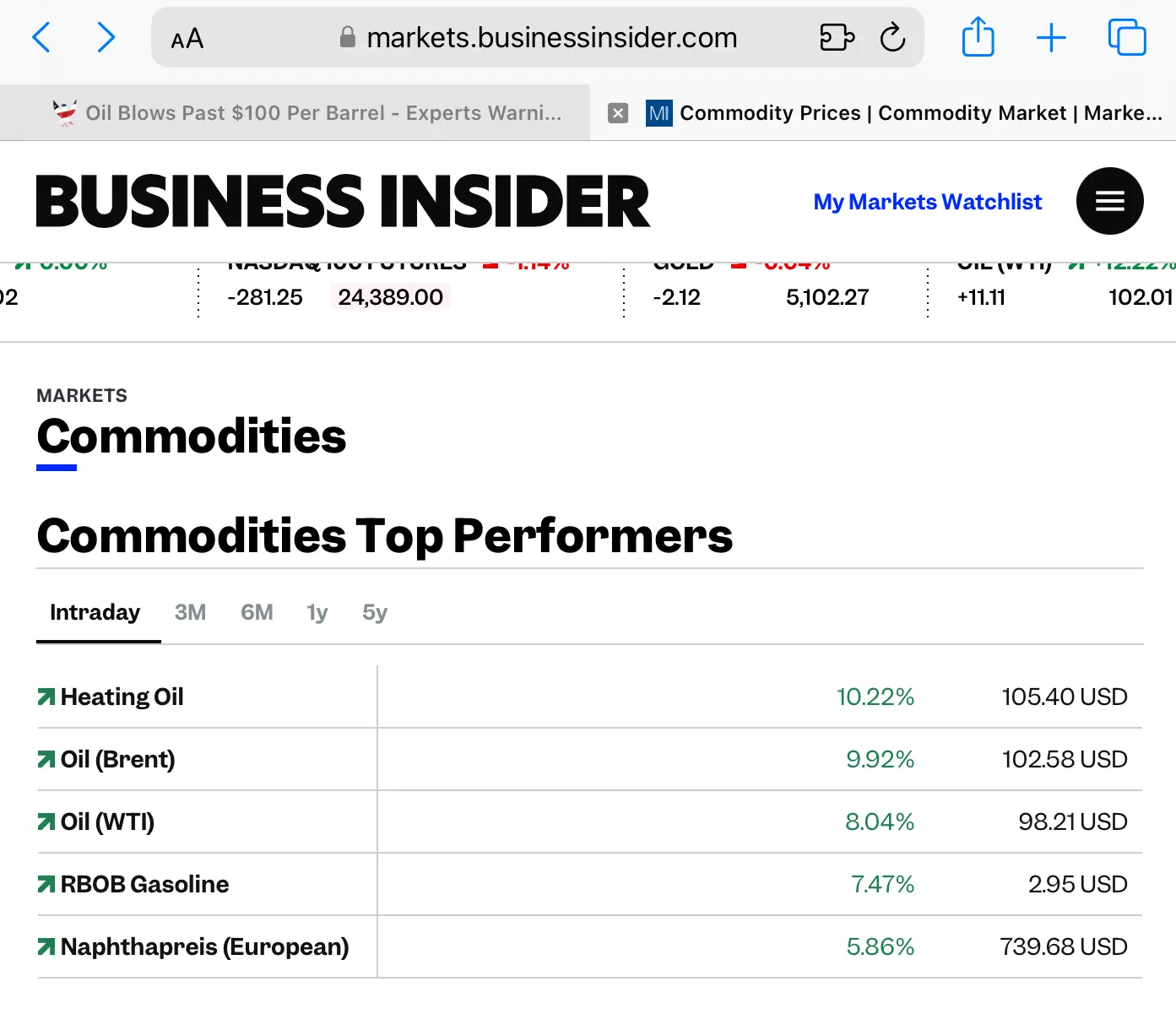Close the Commodity Prices tab
The image size is (1176, 1014).
[618, 113]
